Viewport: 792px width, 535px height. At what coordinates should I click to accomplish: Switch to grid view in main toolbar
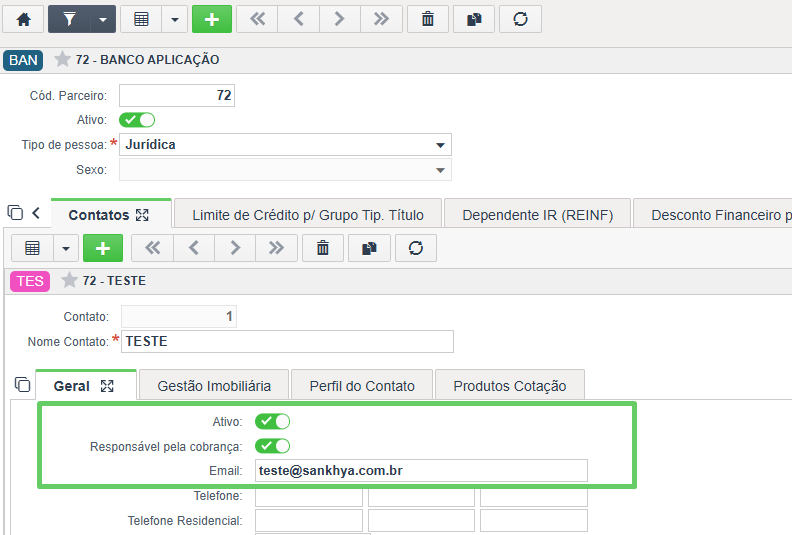141,19
